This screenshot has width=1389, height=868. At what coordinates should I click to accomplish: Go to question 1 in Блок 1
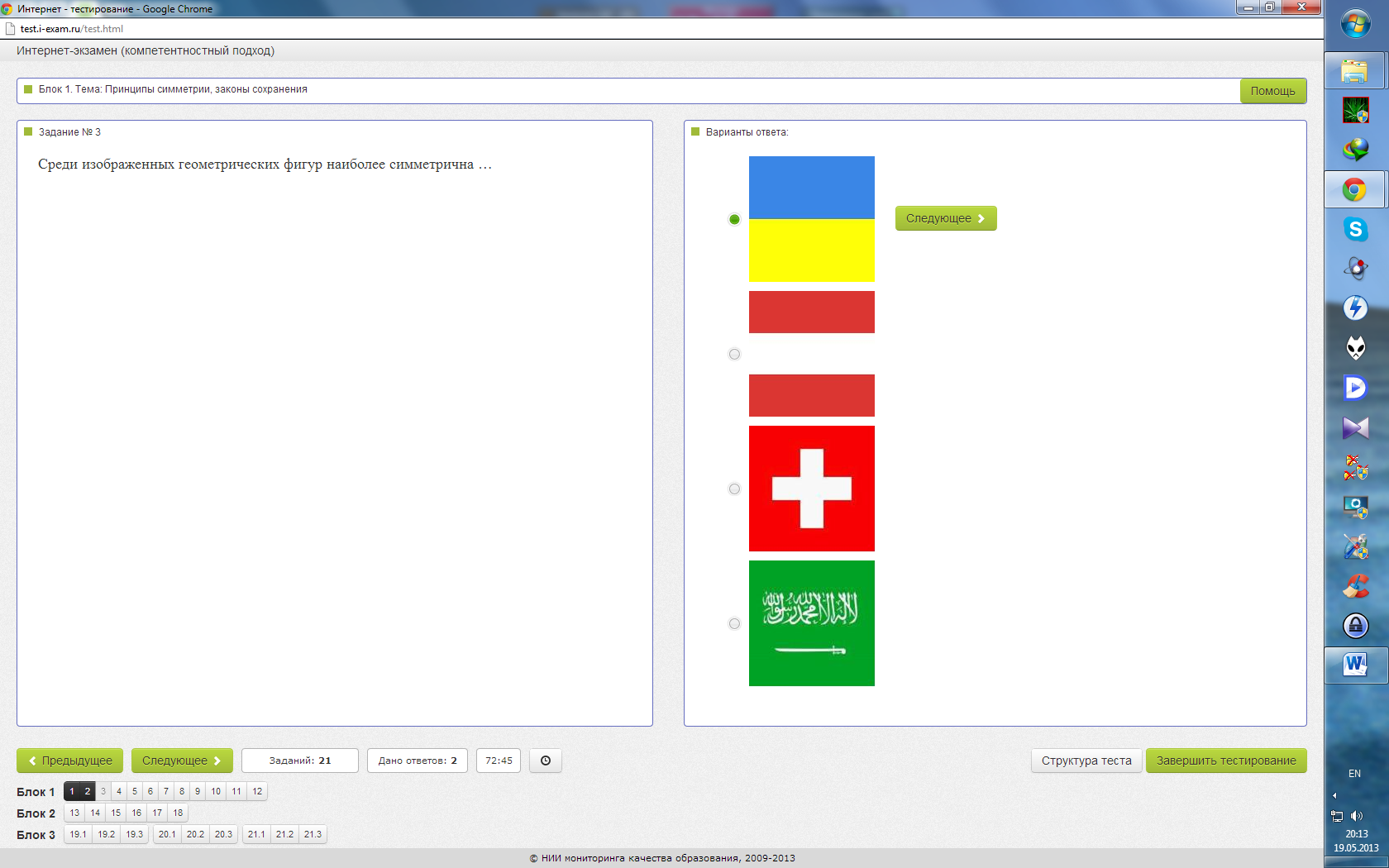point(72,791)
